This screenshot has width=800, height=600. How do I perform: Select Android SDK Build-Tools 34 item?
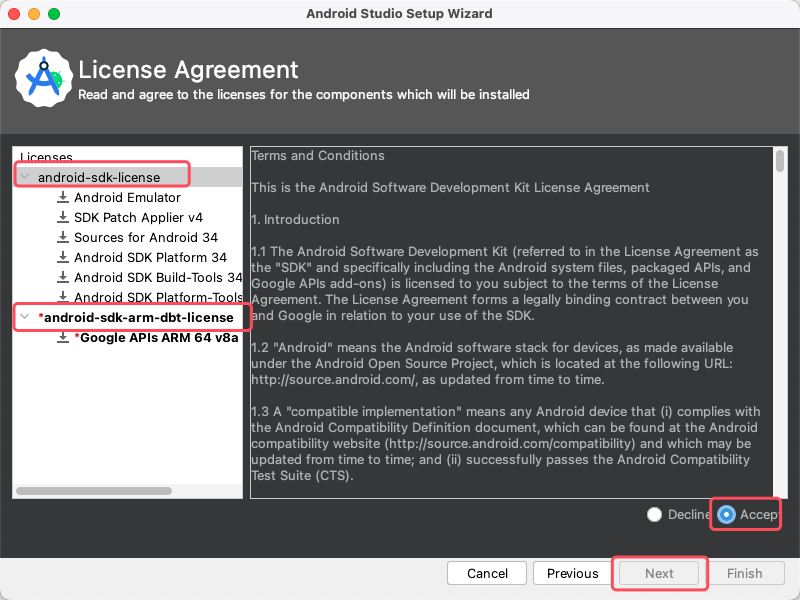[x=158, y=277]
